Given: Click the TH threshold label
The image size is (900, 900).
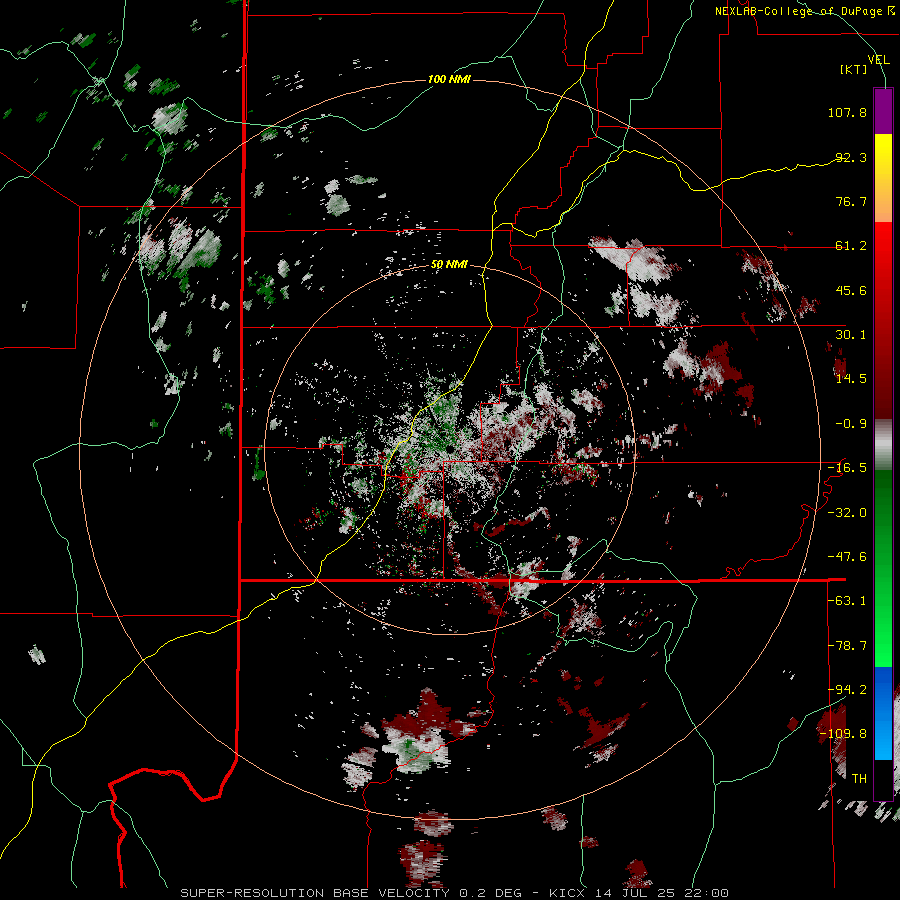Looking at the screenshot, I should (859, 778).
